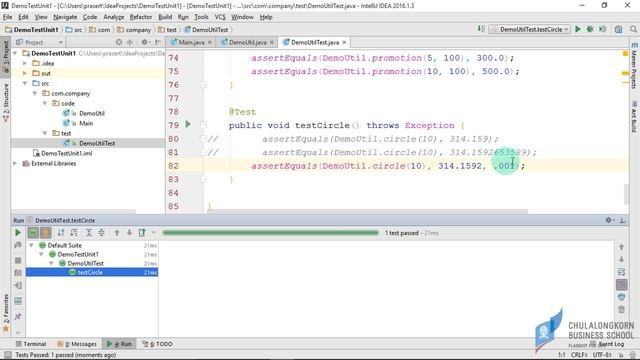Sort test results alphabetically
This screenshot has width=640, height=360.
point(61,233)
